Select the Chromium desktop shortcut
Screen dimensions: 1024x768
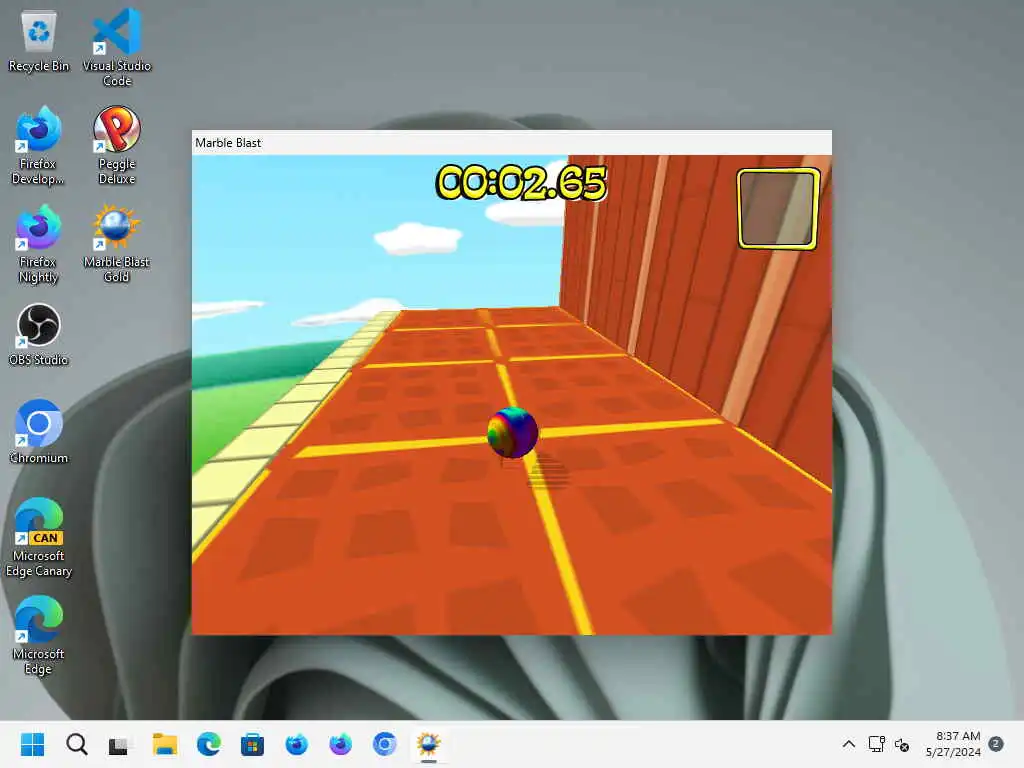(39, 432)
